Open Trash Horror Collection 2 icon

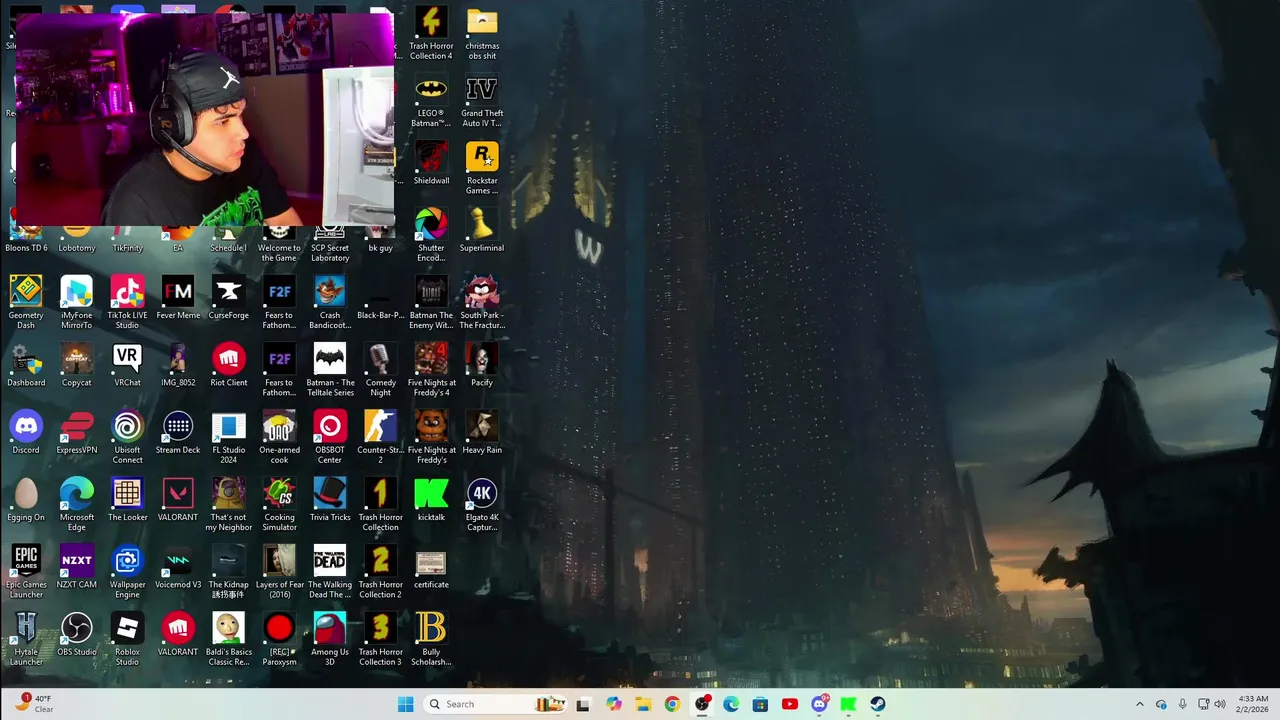pos(380,572)
